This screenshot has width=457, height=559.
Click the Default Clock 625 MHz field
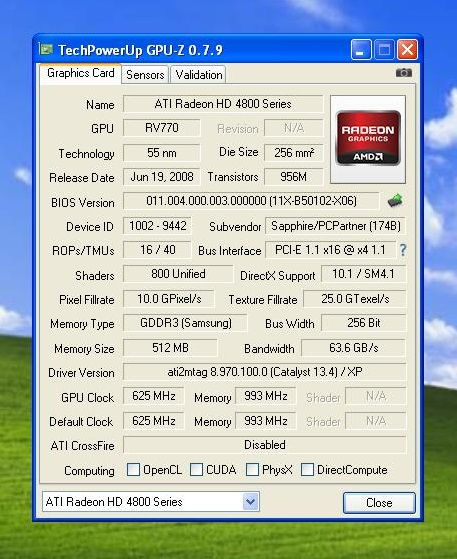point(154,421)
